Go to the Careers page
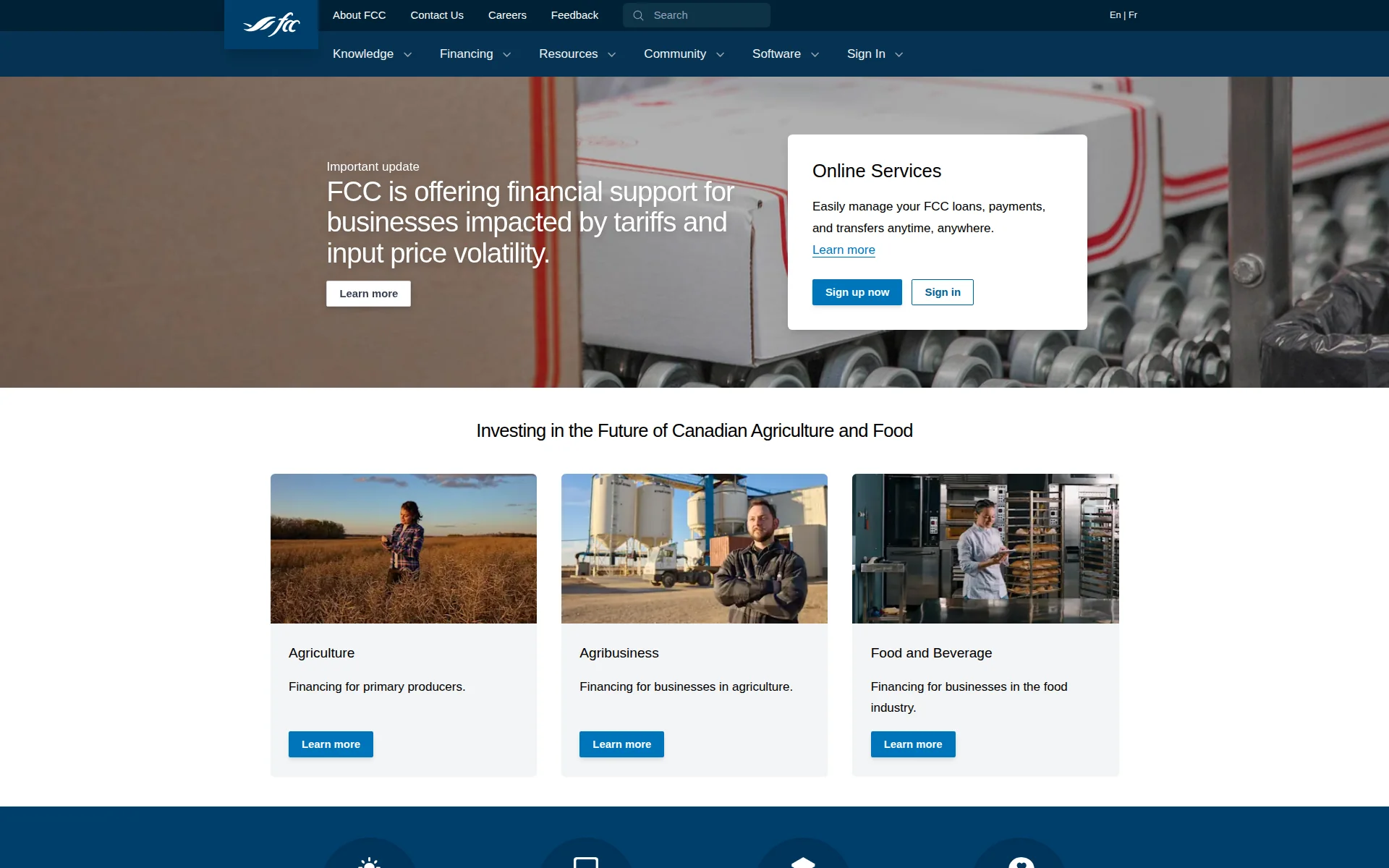 click(507, 15)
